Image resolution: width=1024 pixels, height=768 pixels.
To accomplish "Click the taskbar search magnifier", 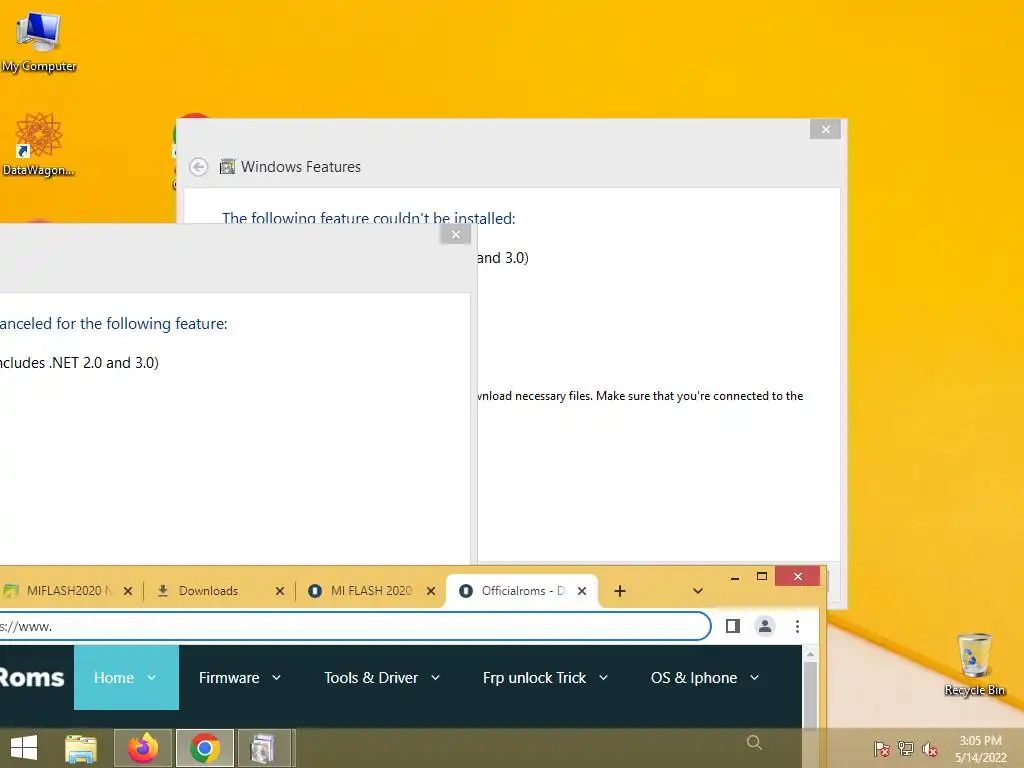I will [x=754, y=743].
